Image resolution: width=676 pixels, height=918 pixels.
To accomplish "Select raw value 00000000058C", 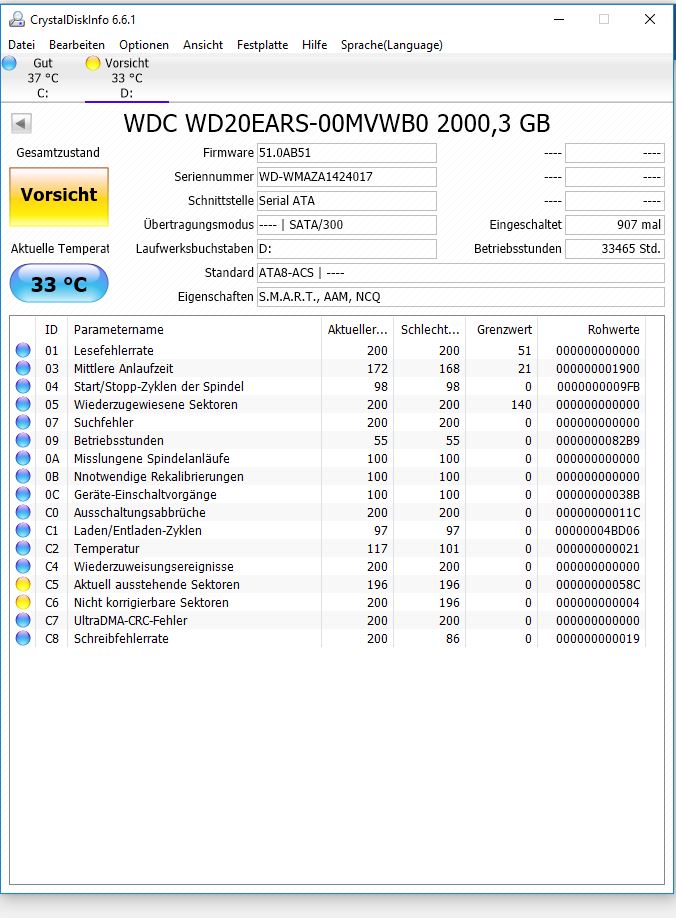I will coord(598,584).
